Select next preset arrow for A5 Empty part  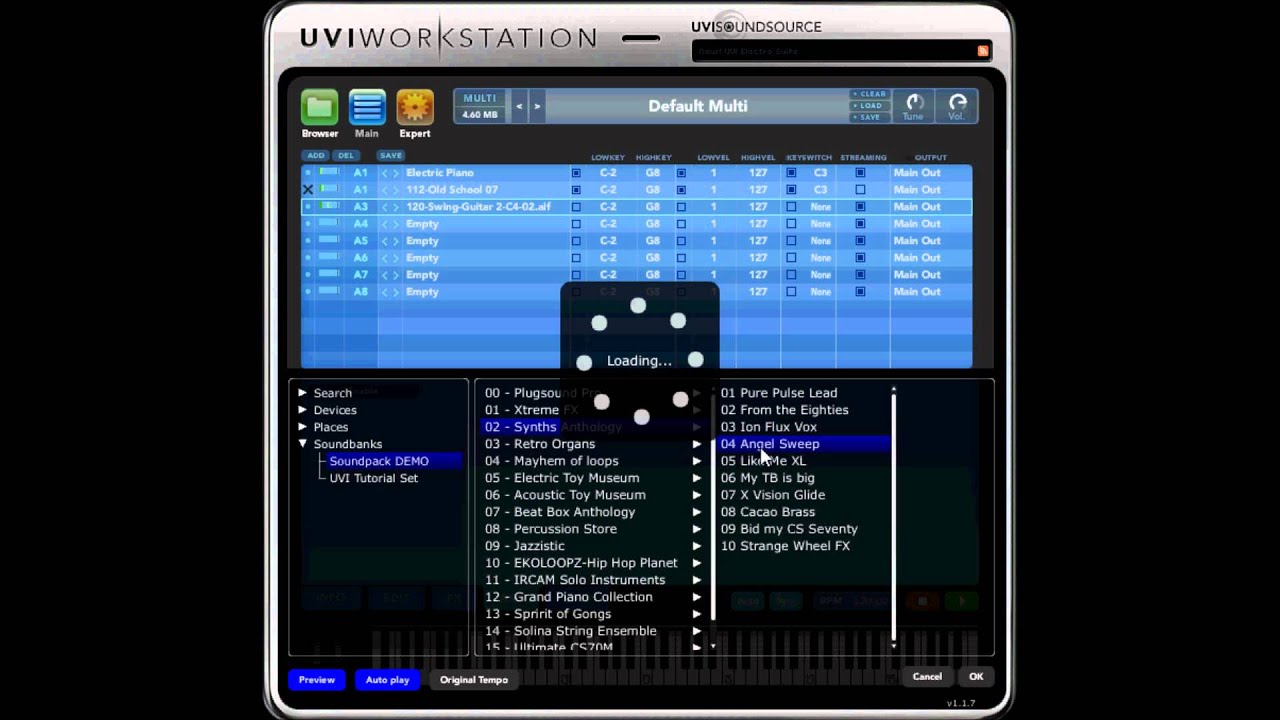coord(395,241)
